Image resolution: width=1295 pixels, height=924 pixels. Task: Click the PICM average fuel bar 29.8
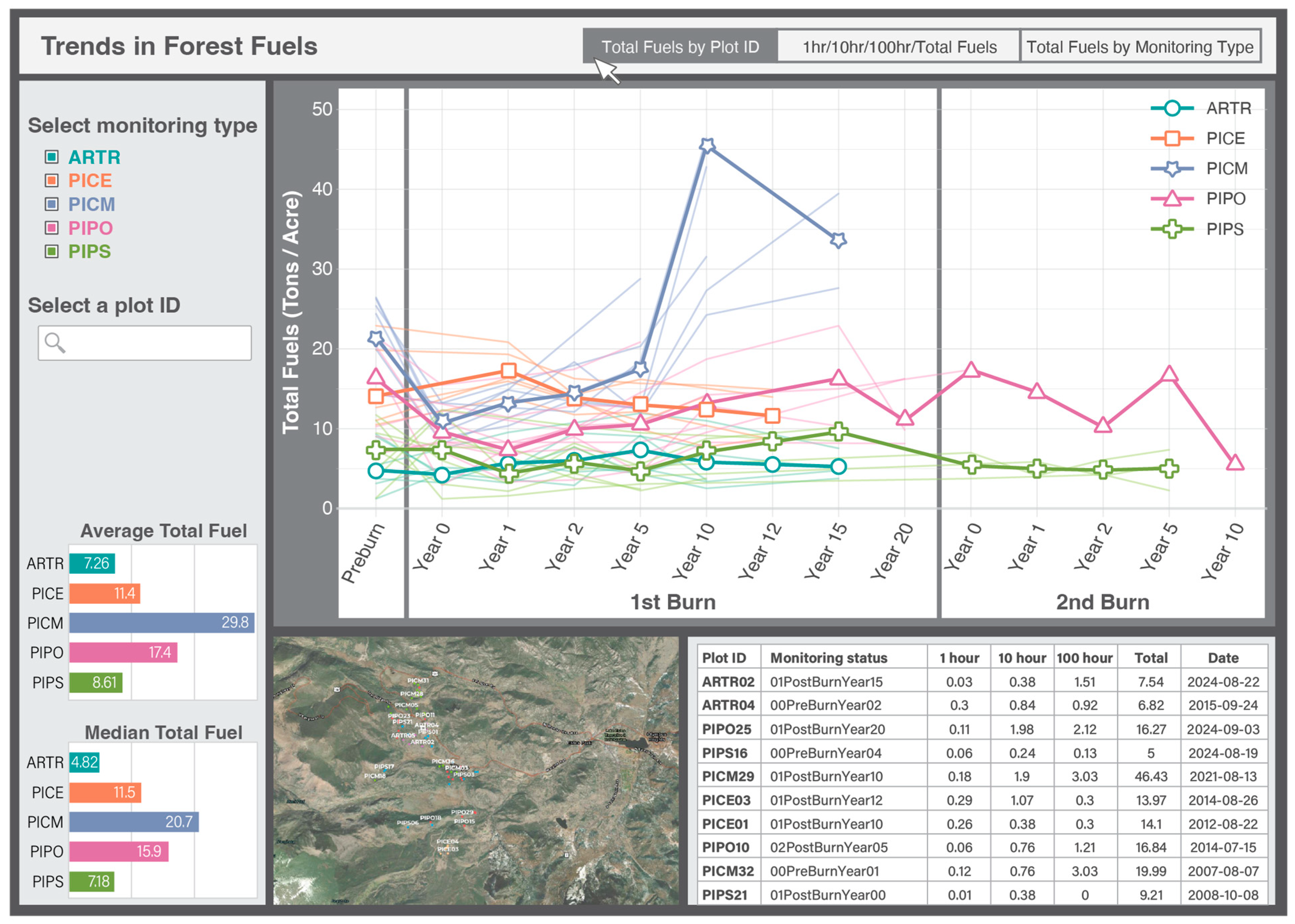(161, 622)
